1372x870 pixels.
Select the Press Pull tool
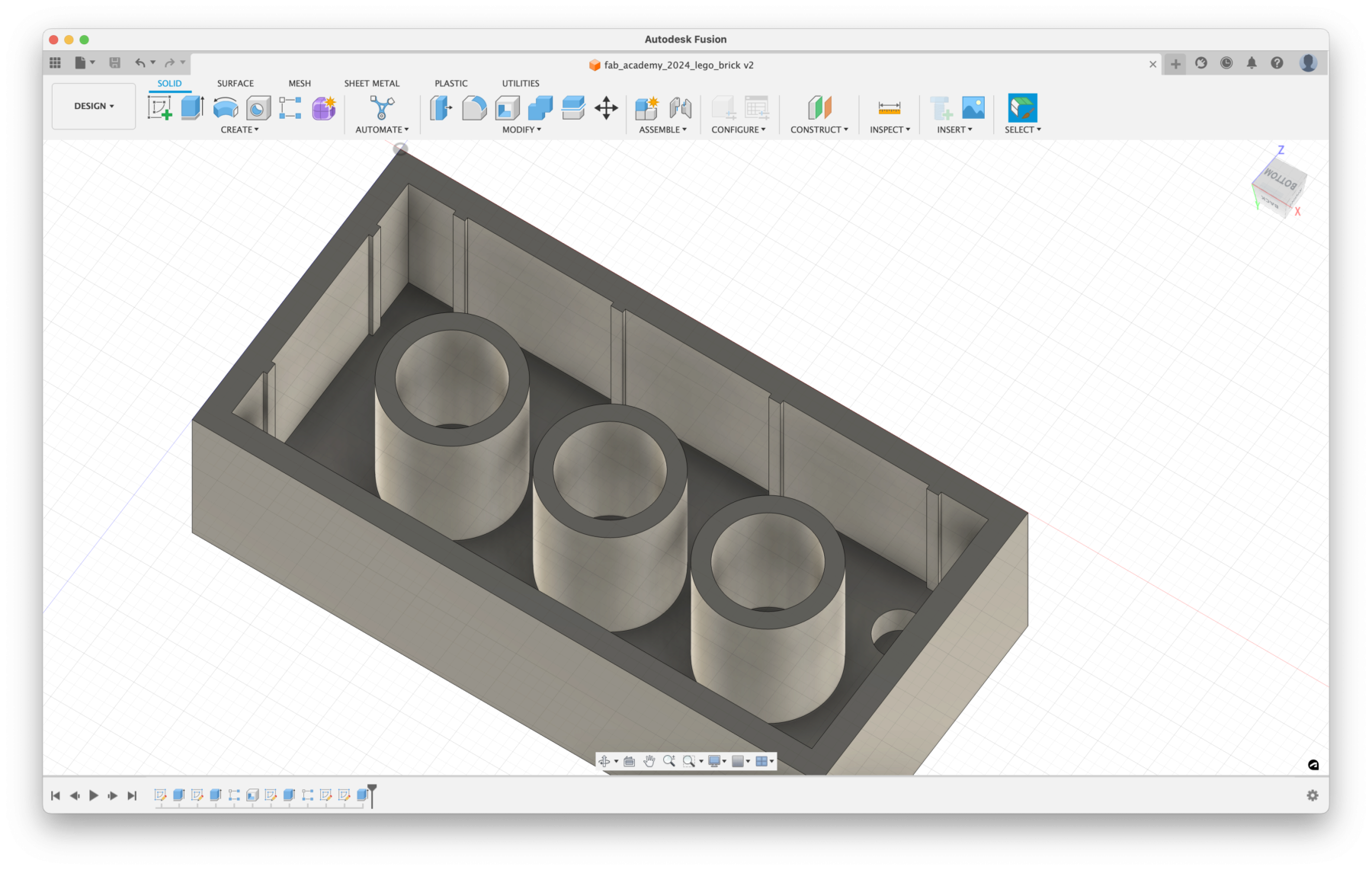pyautogui.click(x=441, y=108)
